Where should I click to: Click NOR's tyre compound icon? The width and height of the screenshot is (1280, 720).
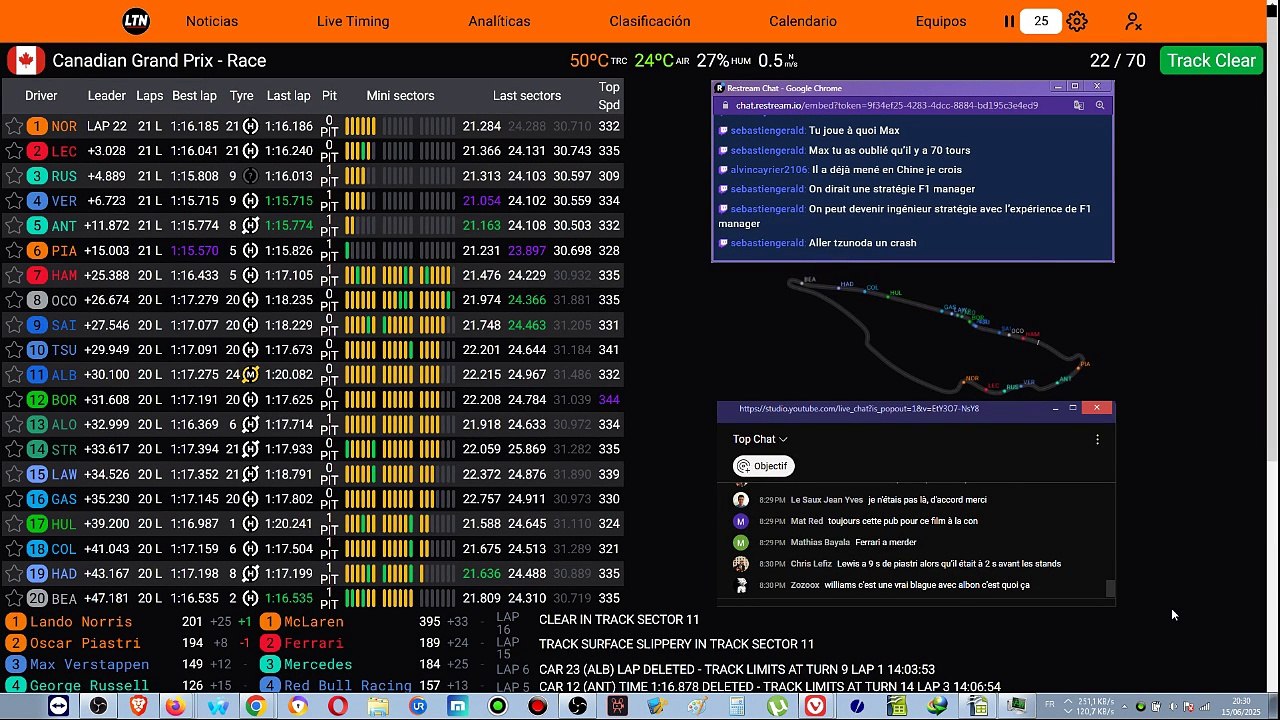(x=250, y=126)
